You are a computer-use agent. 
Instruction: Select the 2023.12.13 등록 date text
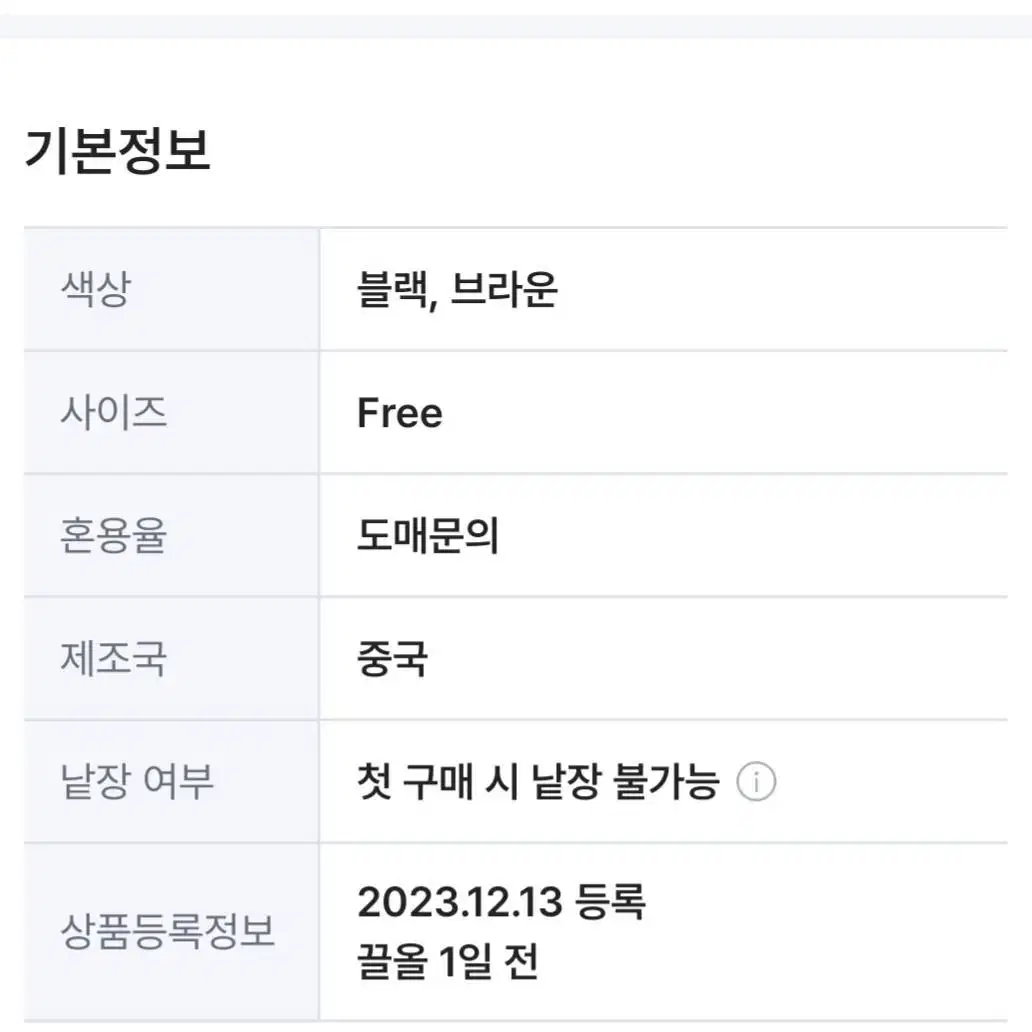[502, 901]
